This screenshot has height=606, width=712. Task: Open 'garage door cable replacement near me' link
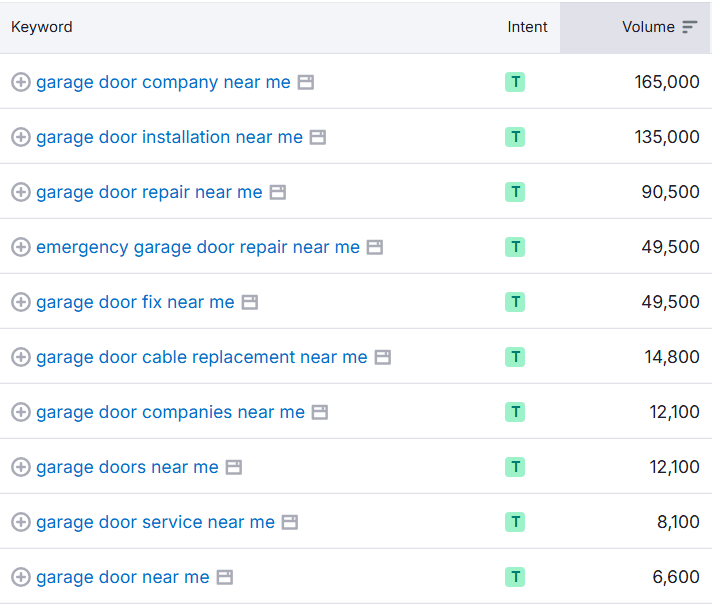point(202,357)
